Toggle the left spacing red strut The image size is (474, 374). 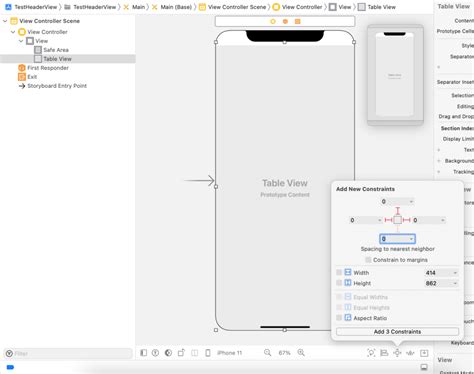point(389,220)
